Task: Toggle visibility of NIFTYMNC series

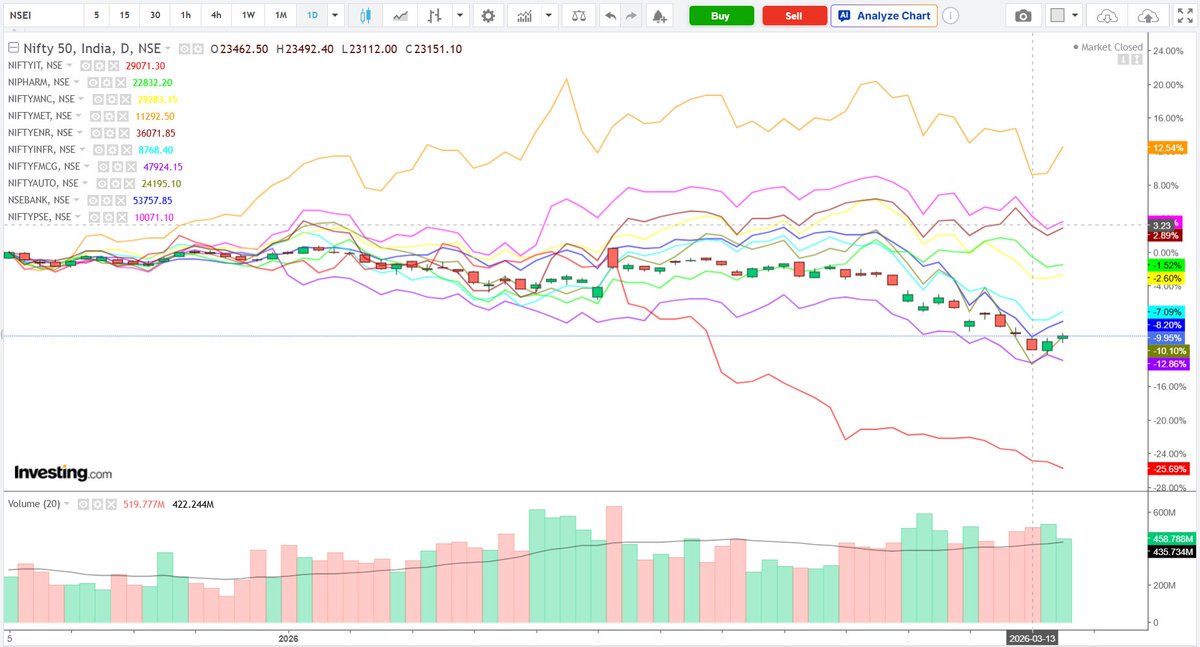Action: (x=98, y=100)
